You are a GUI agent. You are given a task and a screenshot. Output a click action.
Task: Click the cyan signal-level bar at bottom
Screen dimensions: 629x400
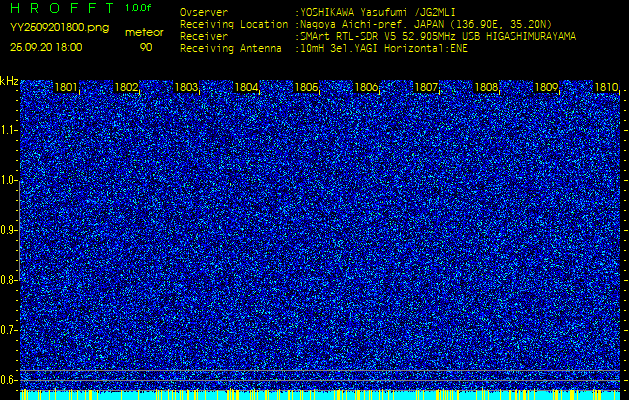pos(320,396)
